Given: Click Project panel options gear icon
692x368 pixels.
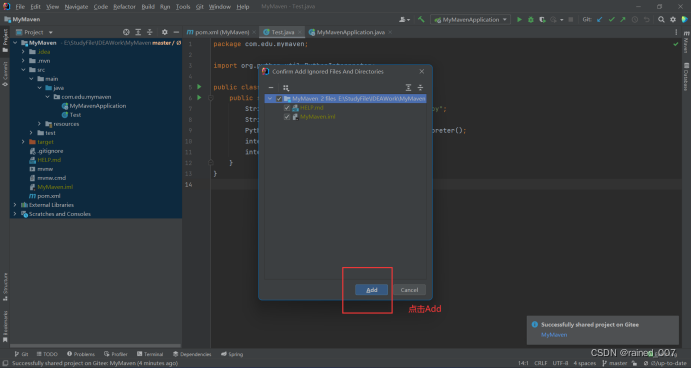Looking at the screenshot, I should tap(165, 32).
